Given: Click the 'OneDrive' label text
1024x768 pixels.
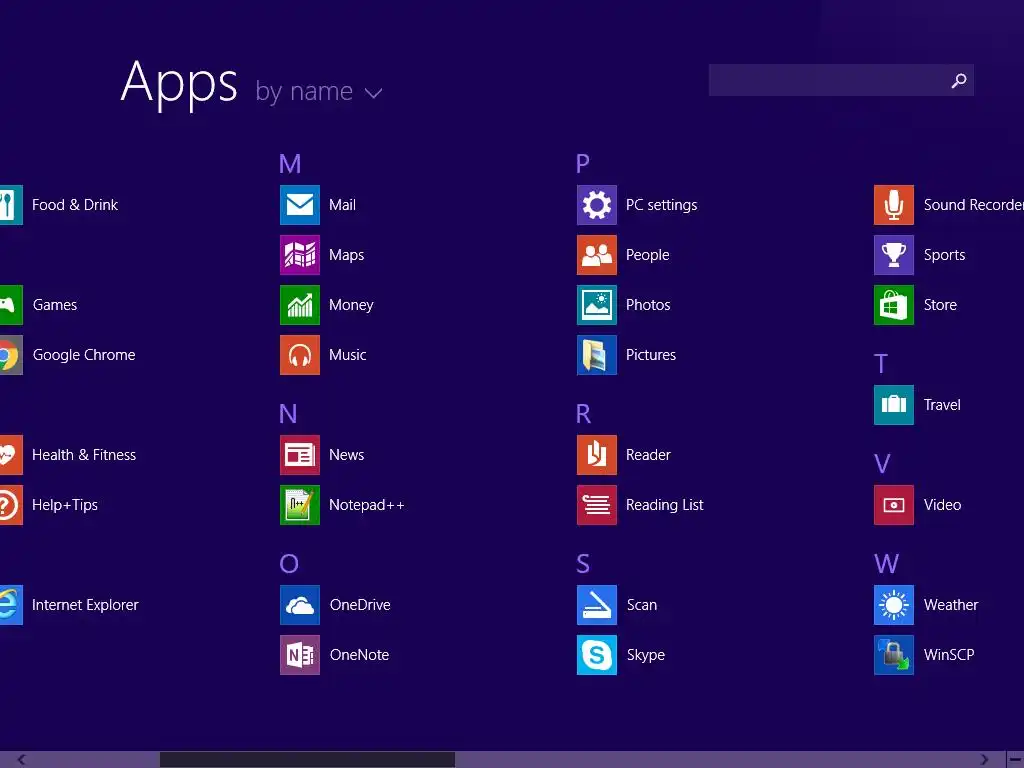Looking at the screenshot, I should click(x=360, y=605).
